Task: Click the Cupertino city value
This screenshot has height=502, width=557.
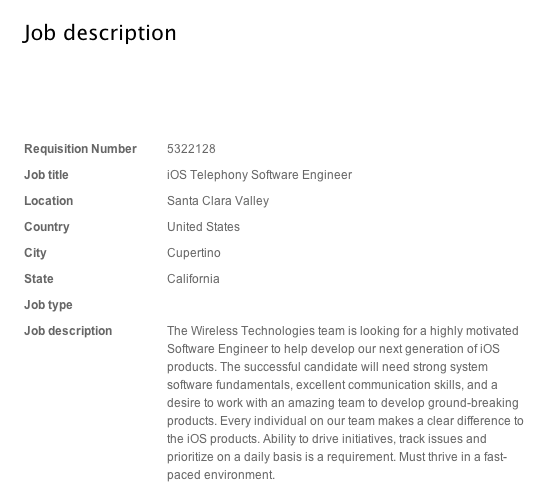Action: [194, 253]
